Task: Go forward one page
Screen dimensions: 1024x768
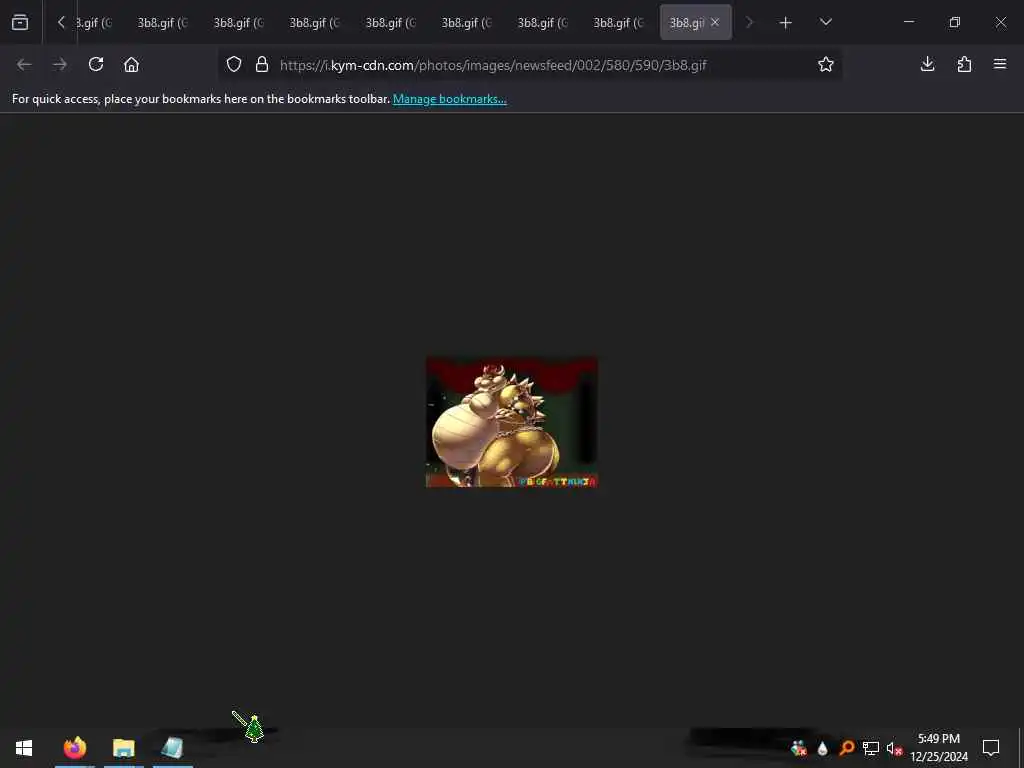Action: click(x=60, y=65)
